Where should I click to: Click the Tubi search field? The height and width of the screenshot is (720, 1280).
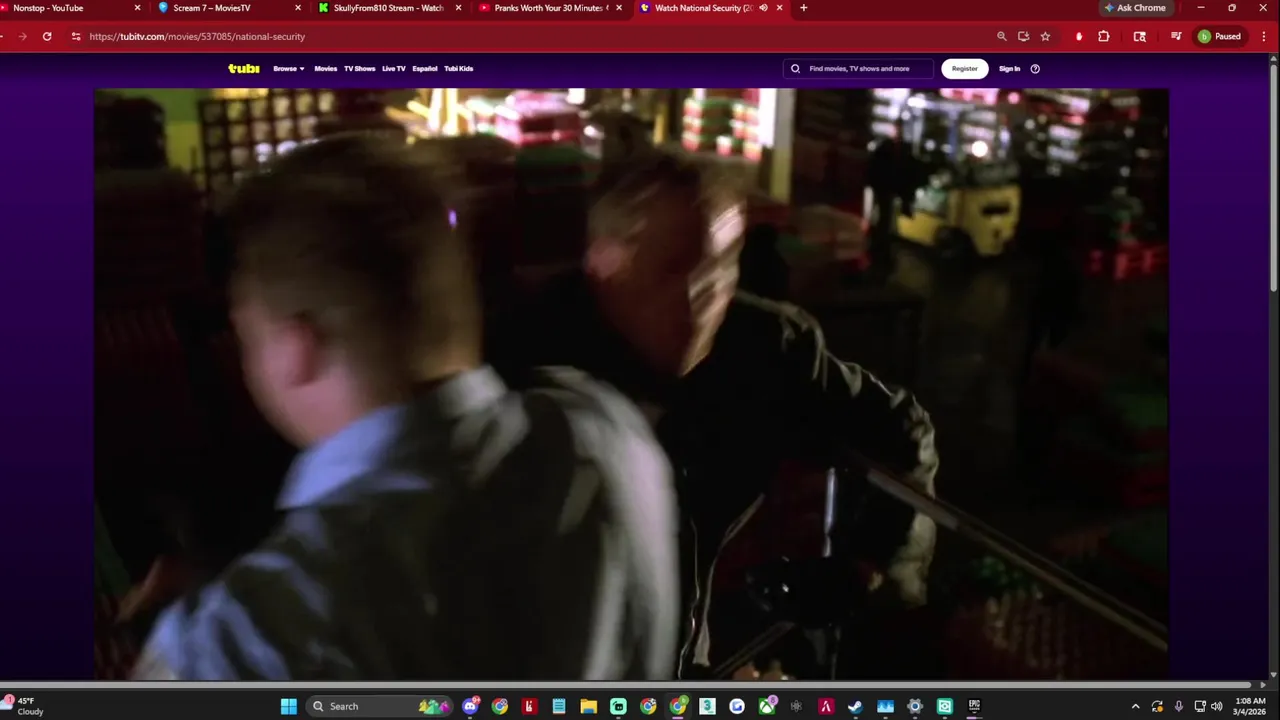tap(858, 69)
